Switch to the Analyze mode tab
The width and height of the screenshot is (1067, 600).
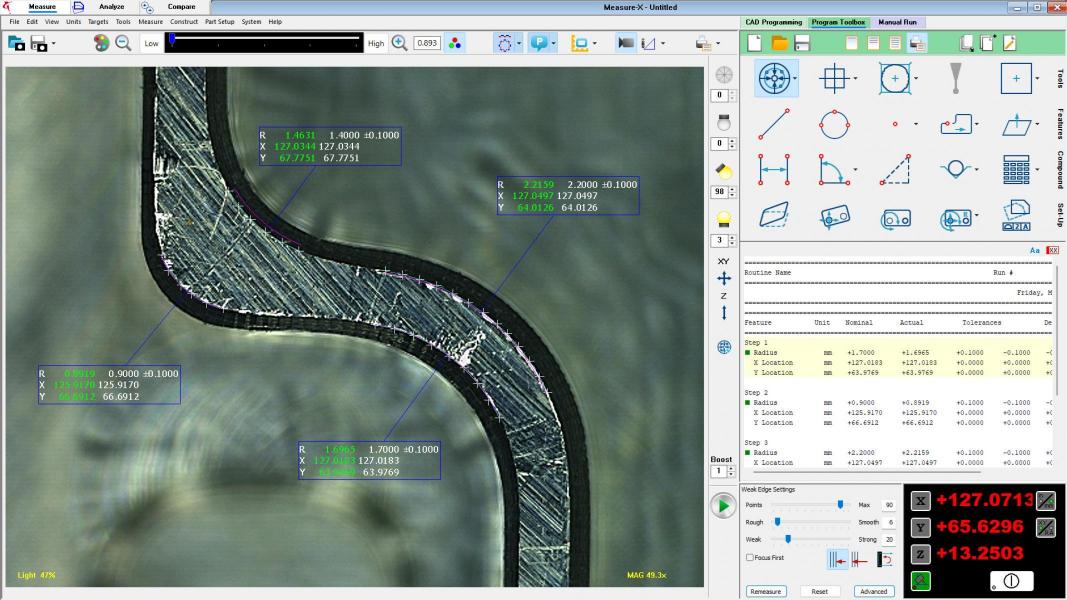[112, 7]
